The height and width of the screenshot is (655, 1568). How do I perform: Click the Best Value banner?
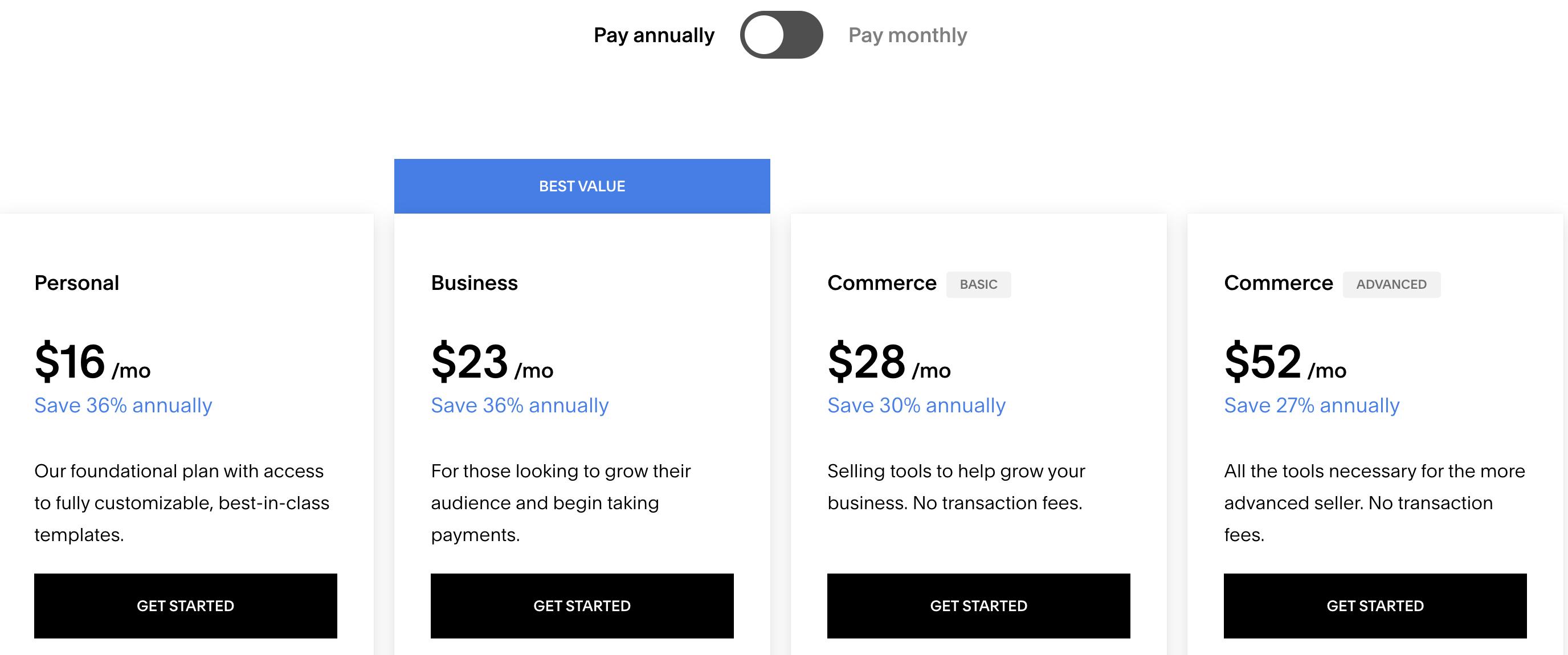pos(582,186)
